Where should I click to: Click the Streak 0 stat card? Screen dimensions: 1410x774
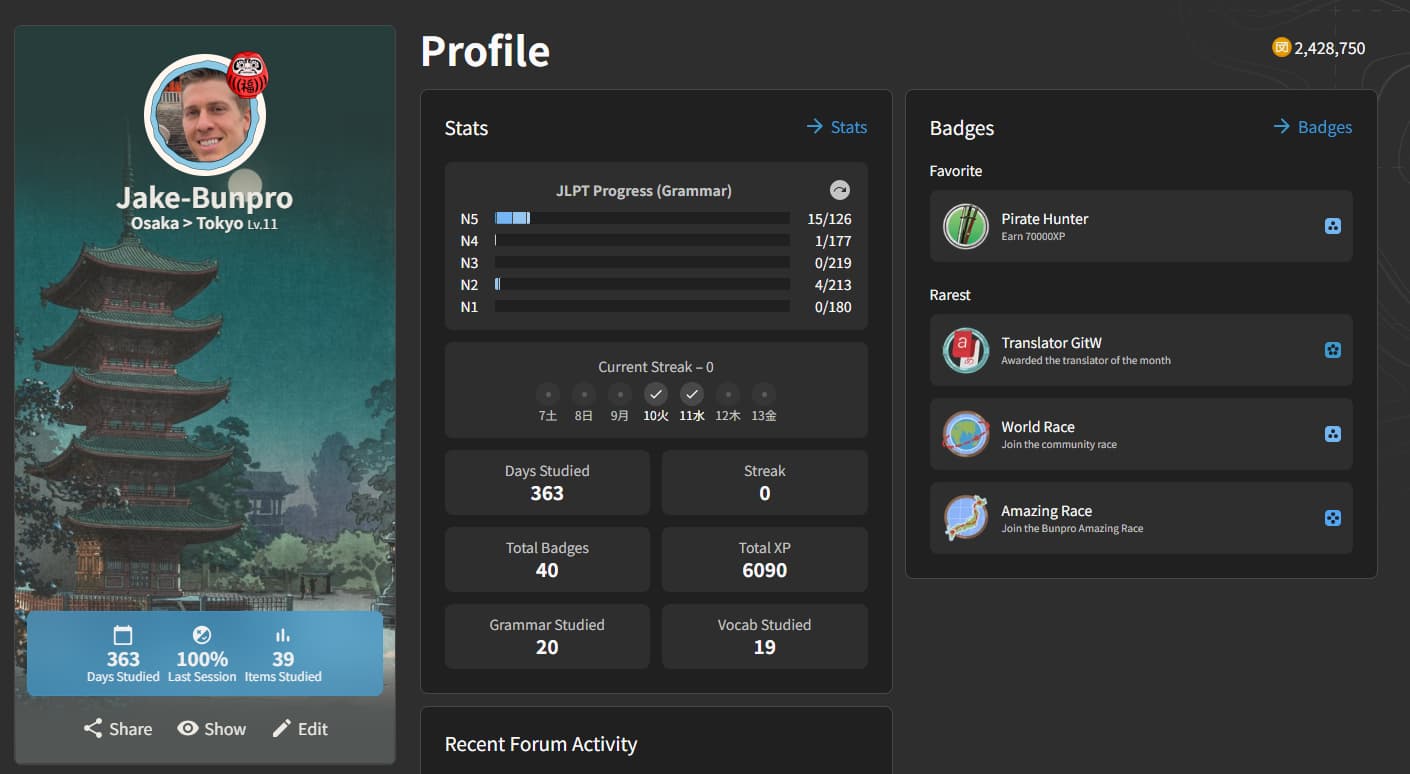click(765, 482)
